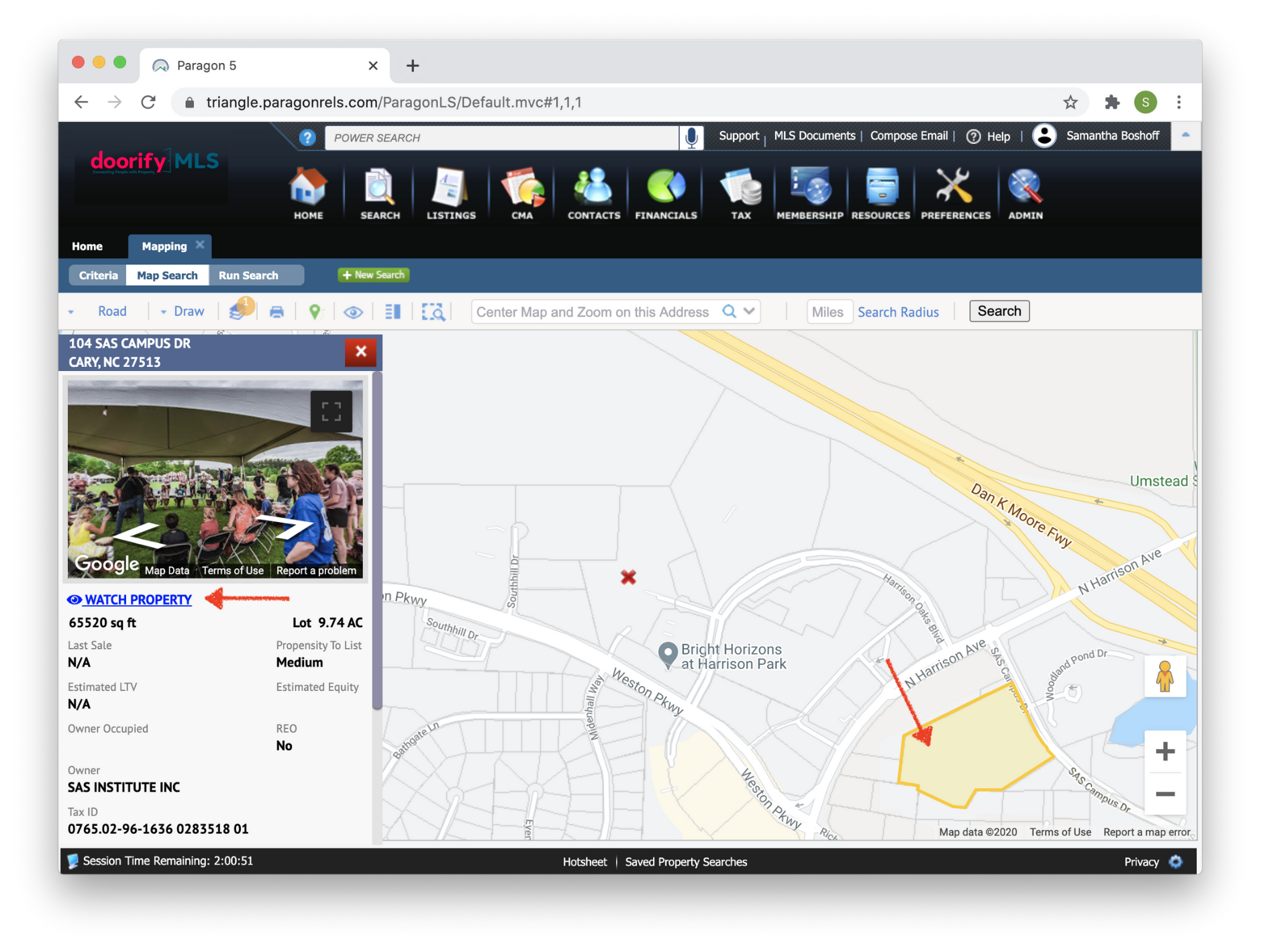The image size is (1261, 952).
Task: Close the Mapping tab
Action: (x=200, y=246)
